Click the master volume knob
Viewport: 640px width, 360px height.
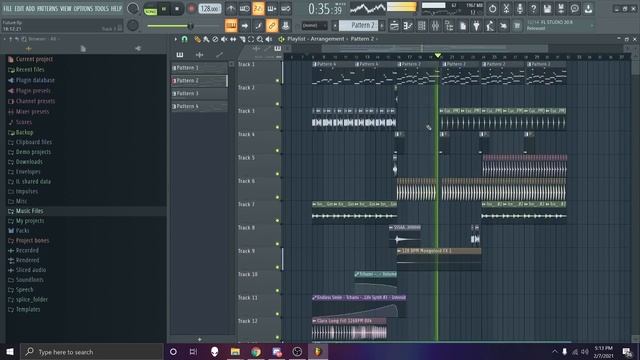133,9
